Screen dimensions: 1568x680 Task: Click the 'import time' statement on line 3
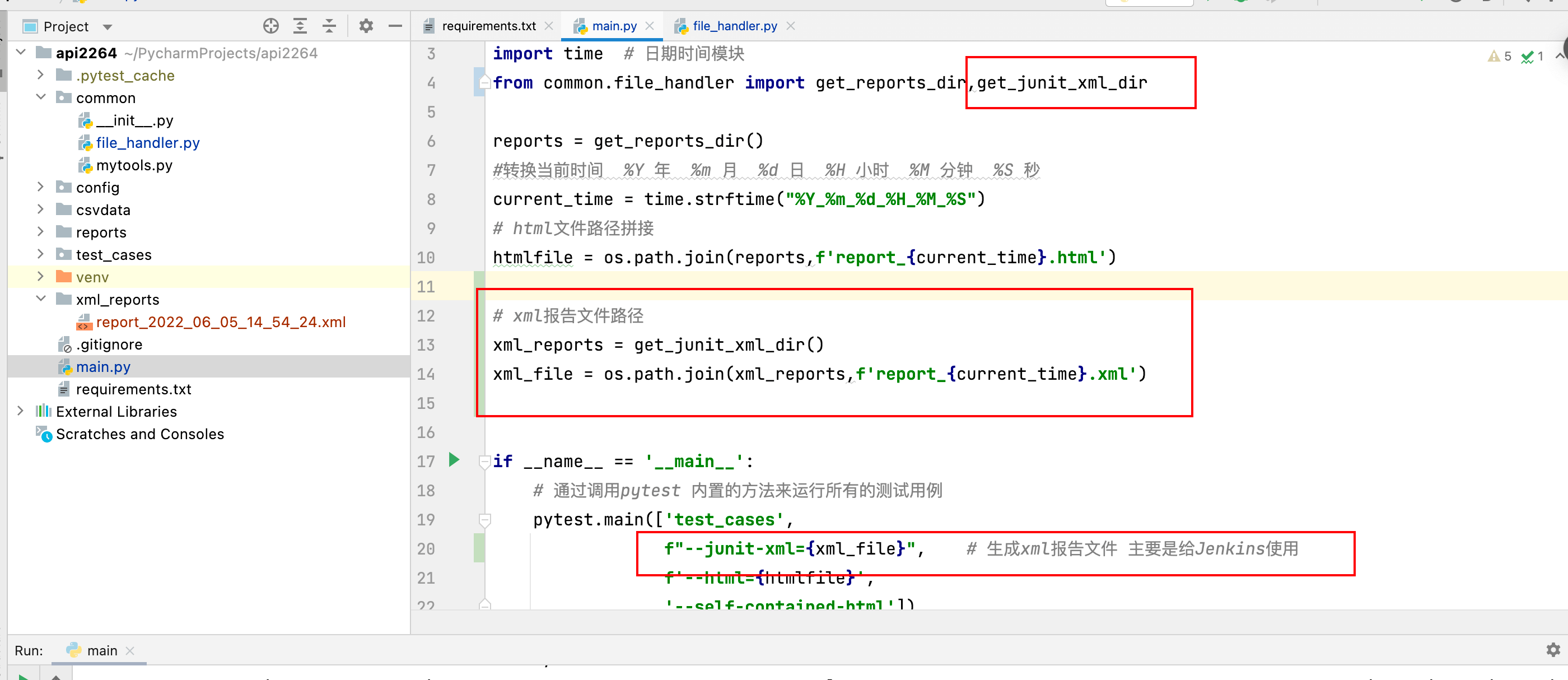point(548,54)
